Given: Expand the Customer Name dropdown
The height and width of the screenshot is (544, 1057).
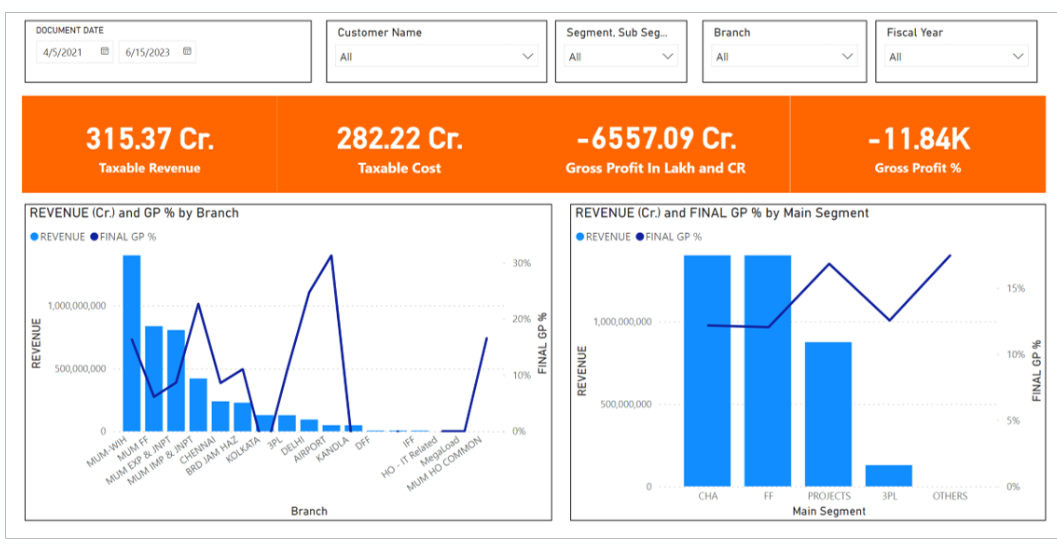Looking at the screenshot, I should click(x=527, y=57).
